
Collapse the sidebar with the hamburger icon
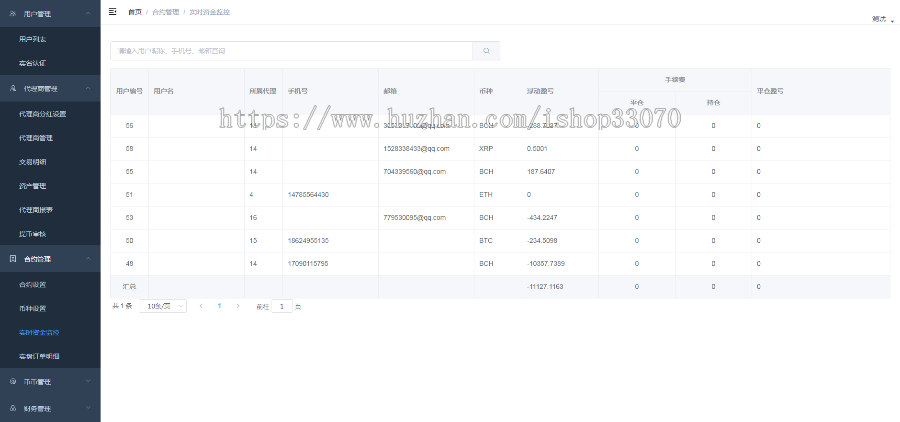pos(112,11)
